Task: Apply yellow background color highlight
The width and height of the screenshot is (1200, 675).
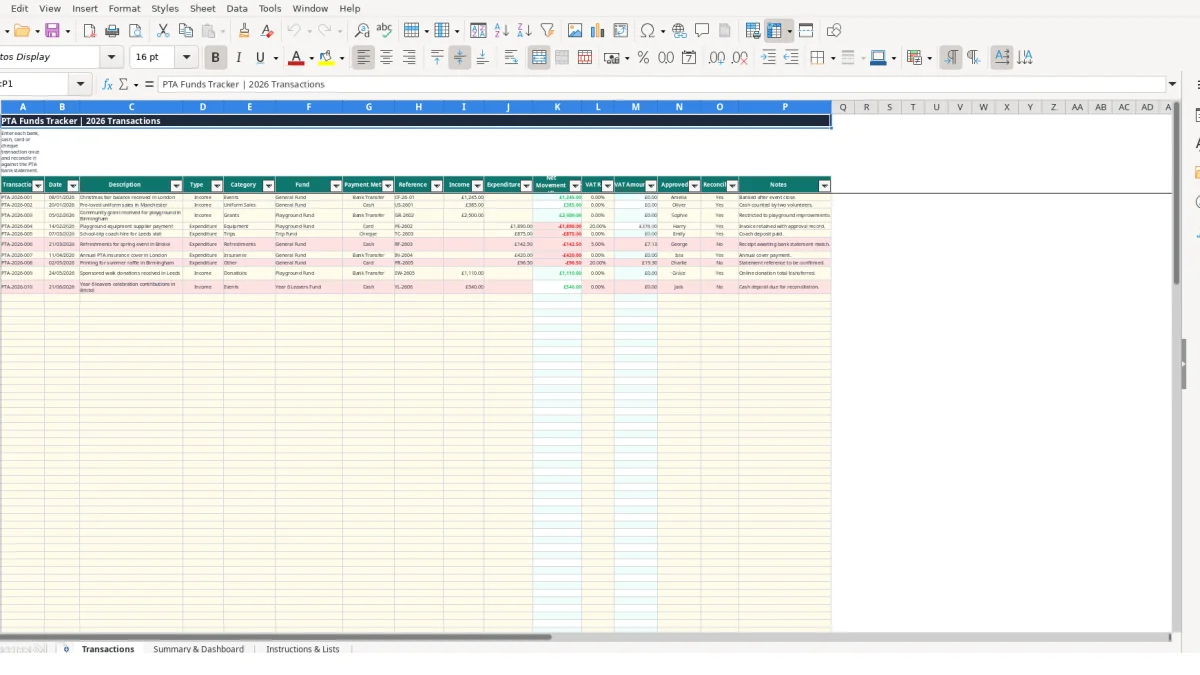Action: coord(326,58)
